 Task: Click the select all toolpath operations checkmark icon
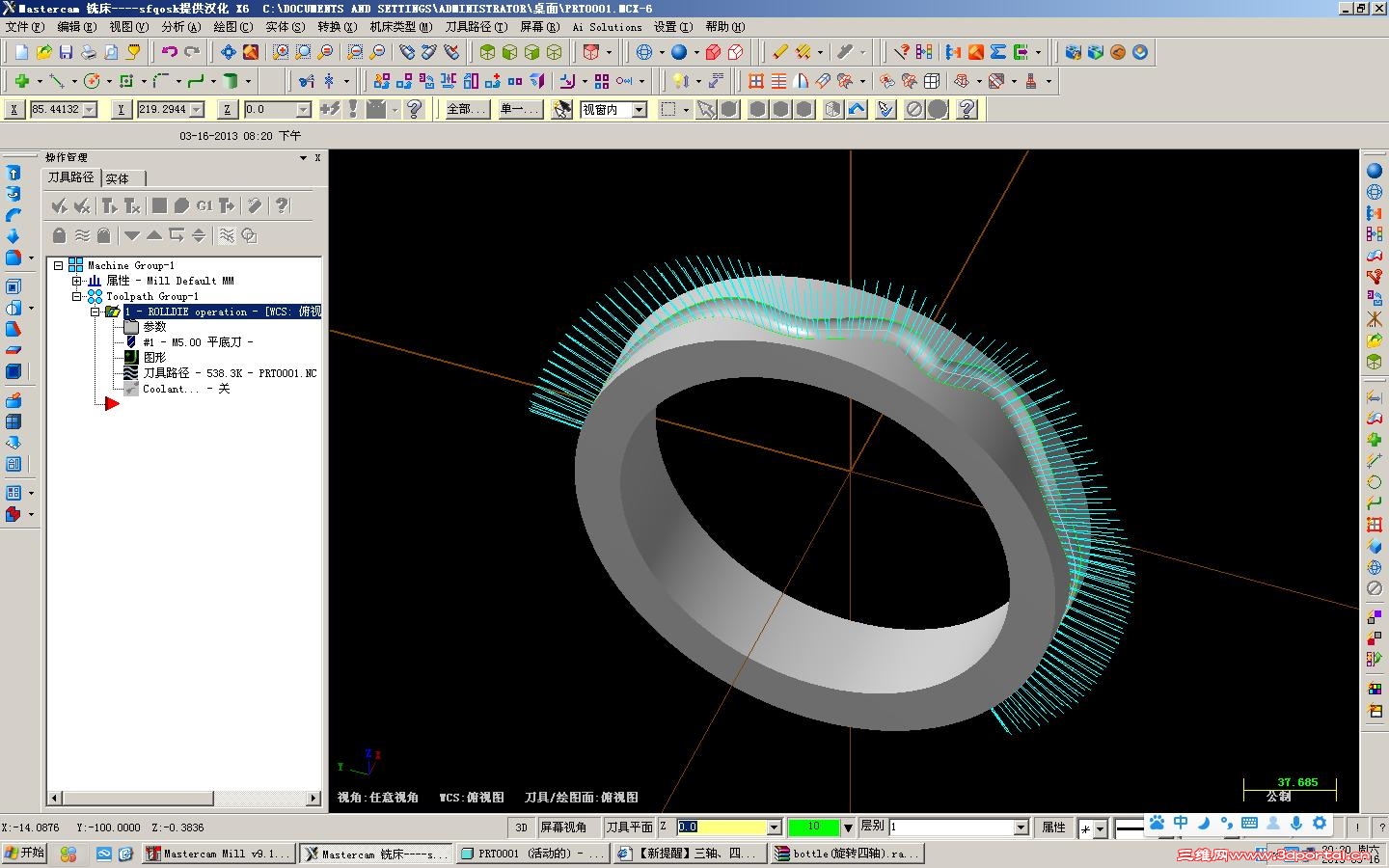coord(60,205)
